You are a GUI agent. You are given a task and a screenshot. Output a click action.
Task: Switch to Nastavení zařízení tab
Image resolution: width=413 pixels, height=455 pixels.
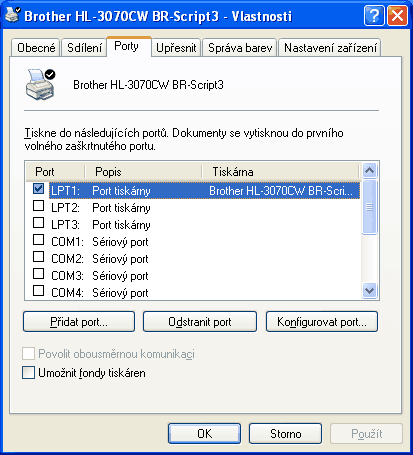[x=330, y=48]
